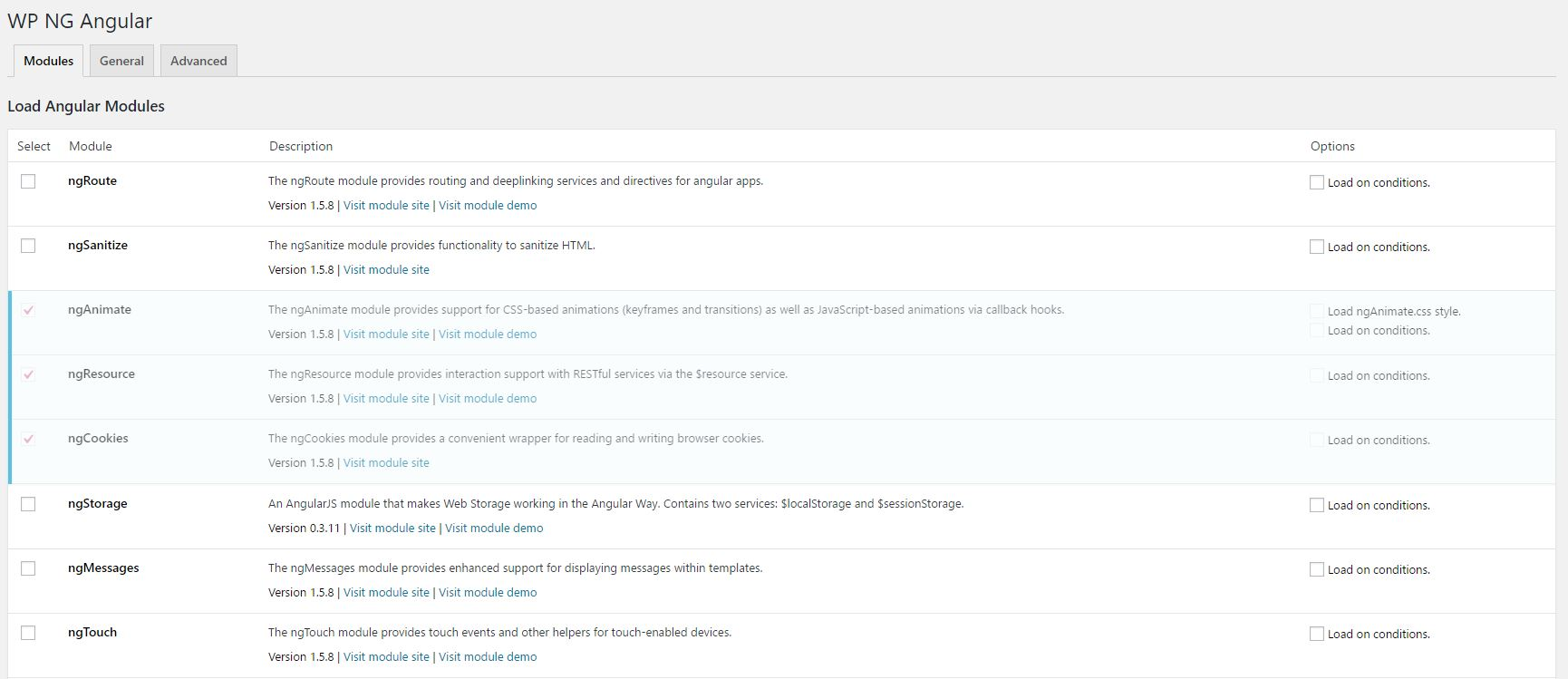Deselect the ngResource module checkbox
This screenshot has height=679, width=1568.
[x=28, y=374]
